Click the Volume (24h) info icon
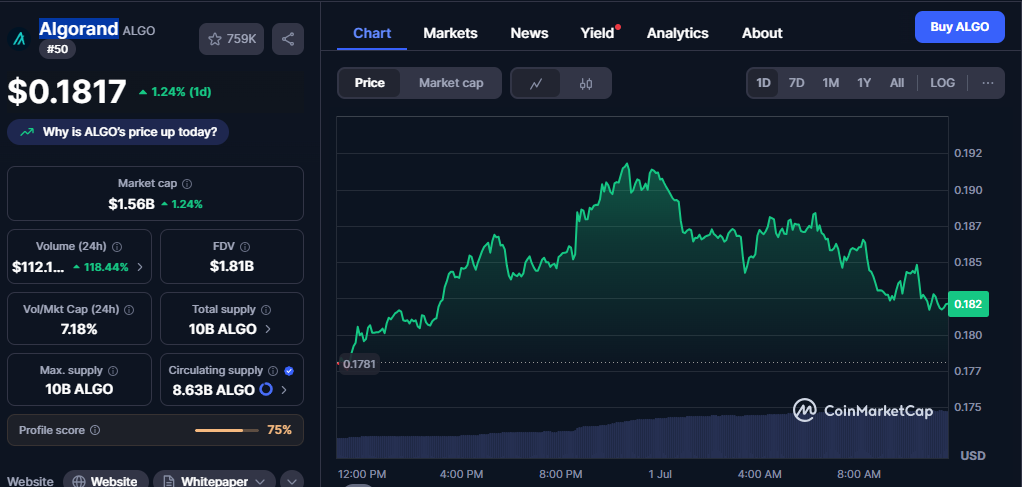The width and height of the screenshot is (1022, 487). pos(117,246)
